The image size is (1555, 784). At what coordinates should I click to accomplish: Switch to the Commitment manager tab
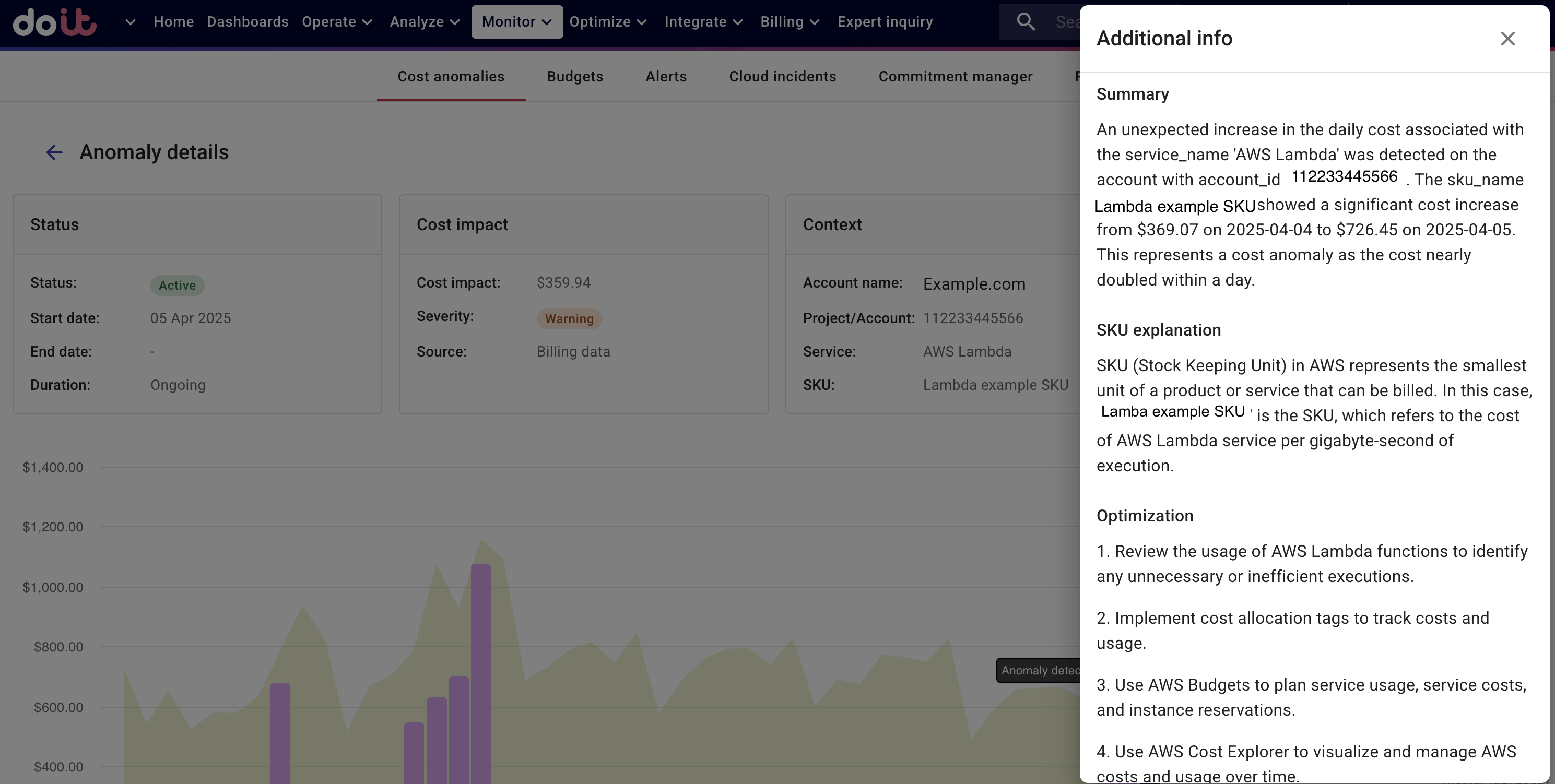956,77
